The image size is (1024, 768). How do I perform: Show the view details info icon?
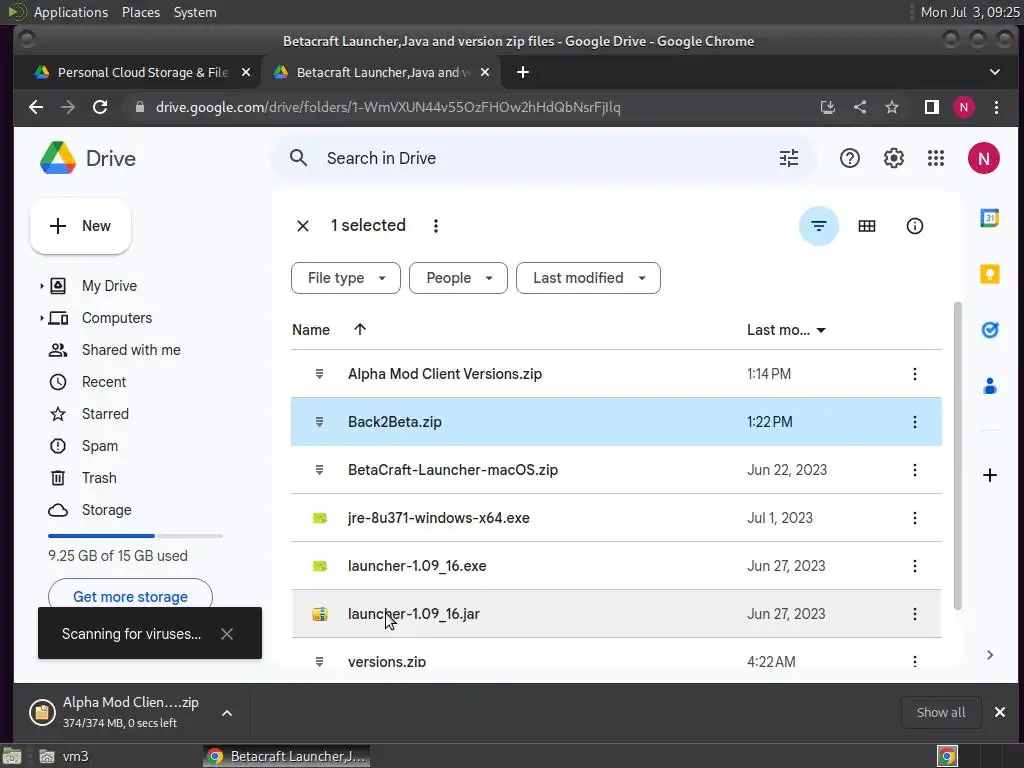click(914, 226)
